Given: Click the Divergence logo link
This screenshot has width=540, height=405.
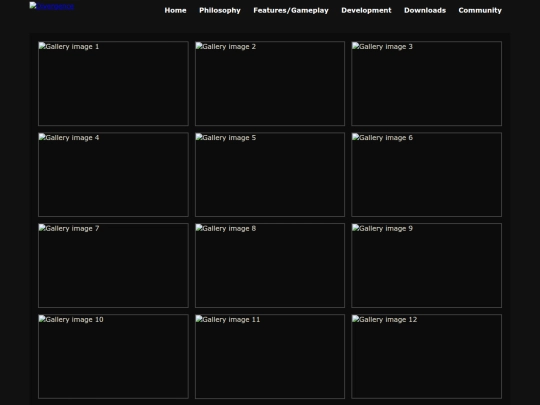Looking at the screenshot, I should (x=52, y=6).
